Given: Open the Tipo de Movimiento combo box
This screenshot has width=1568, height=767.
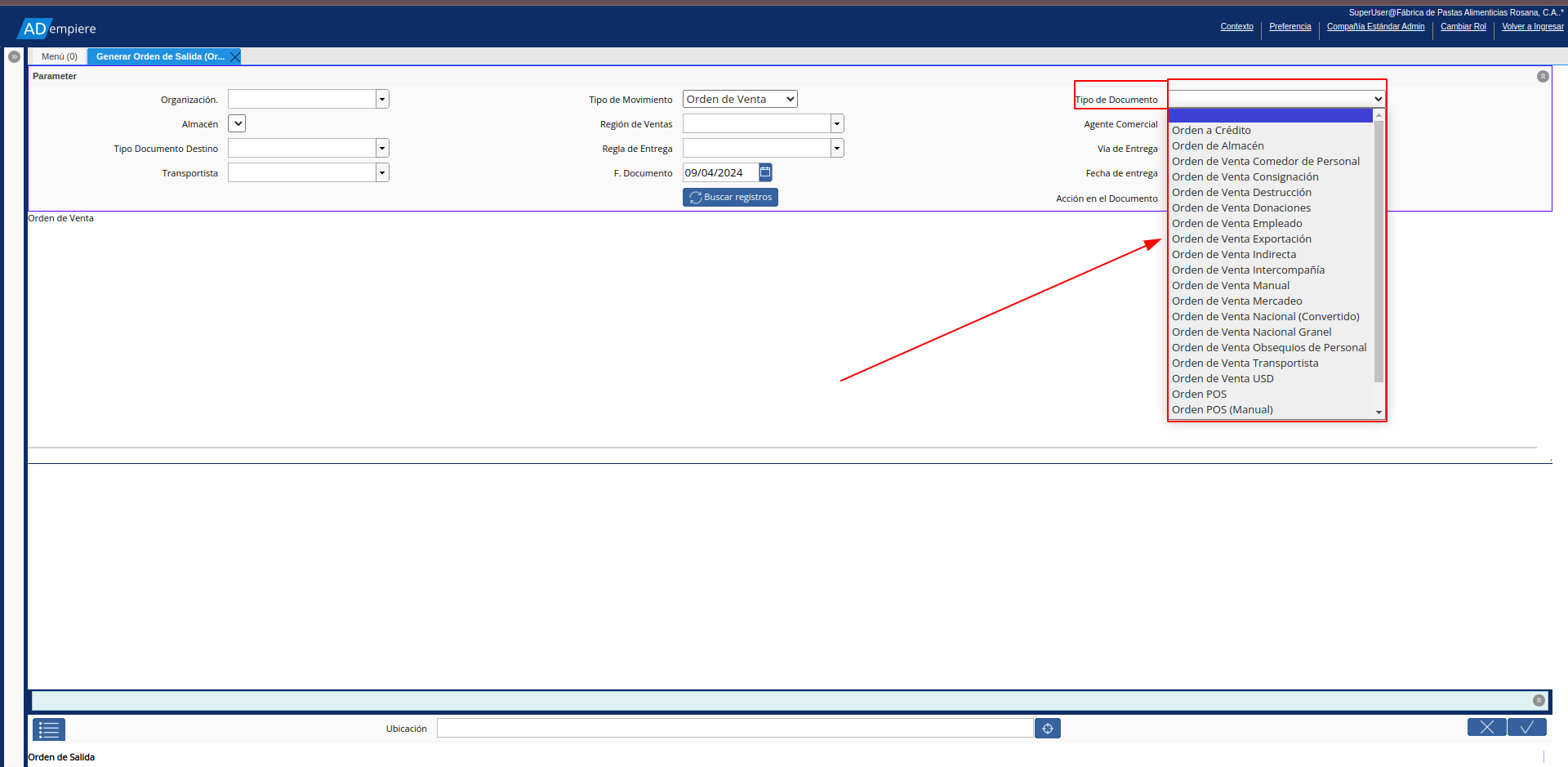Looking at the screenshot, I should point(740,99).
